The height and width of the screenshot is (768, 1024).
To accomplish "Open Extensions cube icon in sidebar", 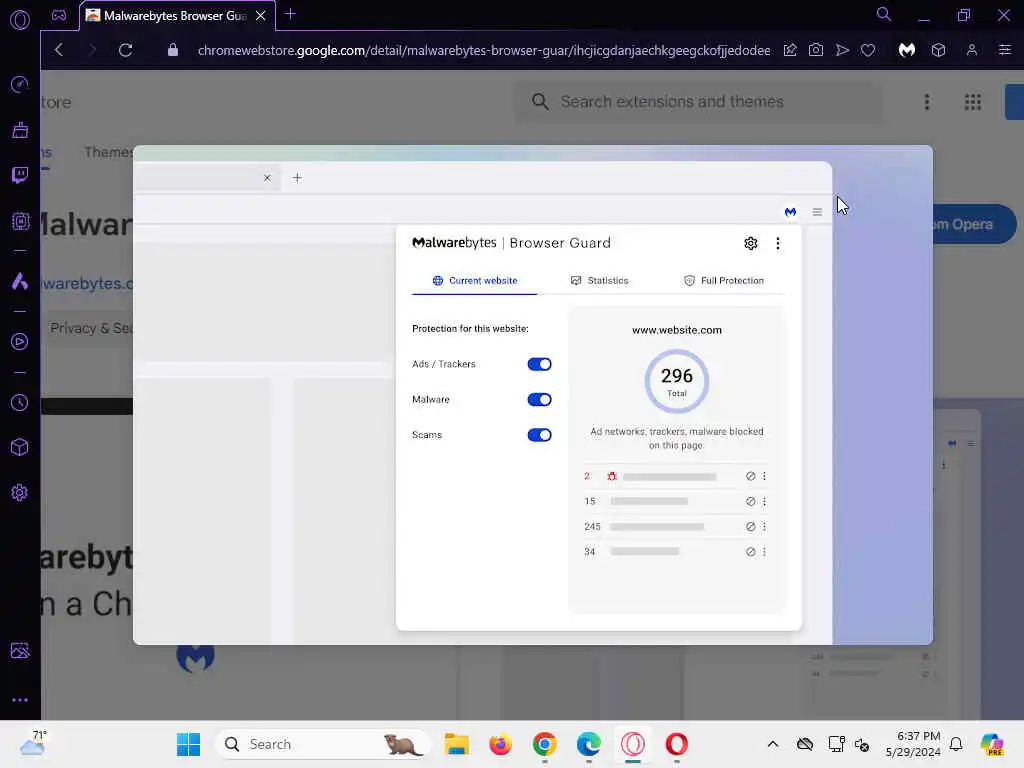I will (20, 447).
